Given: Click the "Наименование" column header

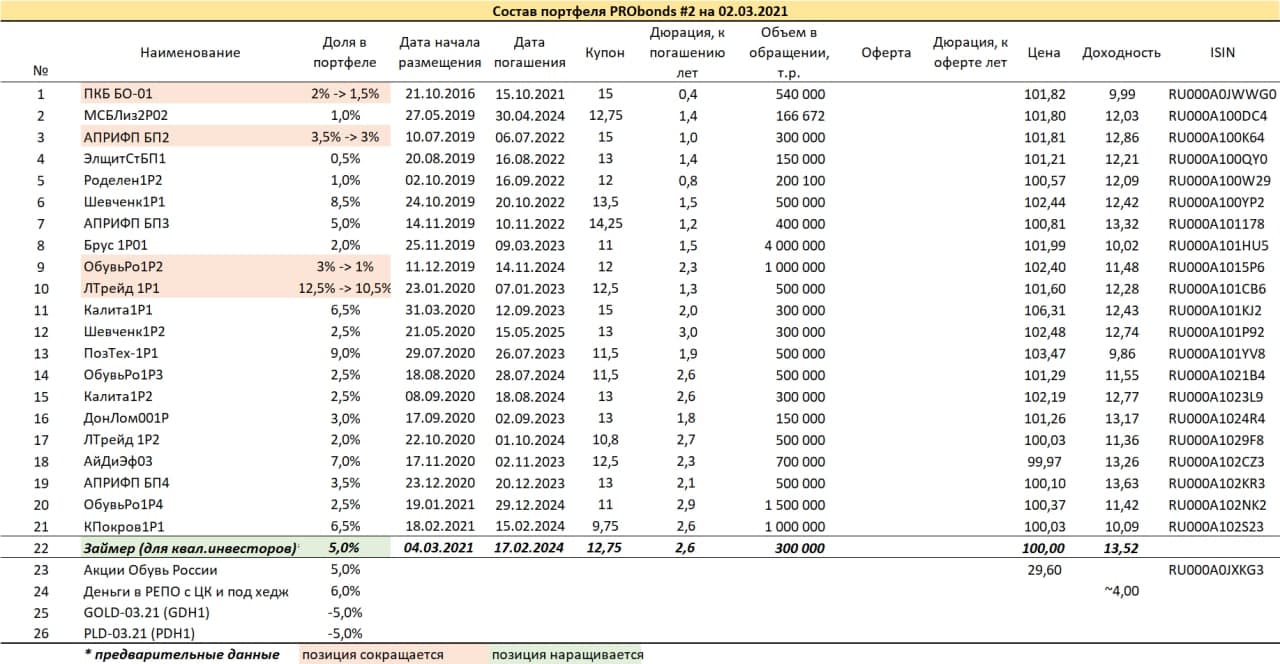Looking at the screenshot, I should 190,52.
